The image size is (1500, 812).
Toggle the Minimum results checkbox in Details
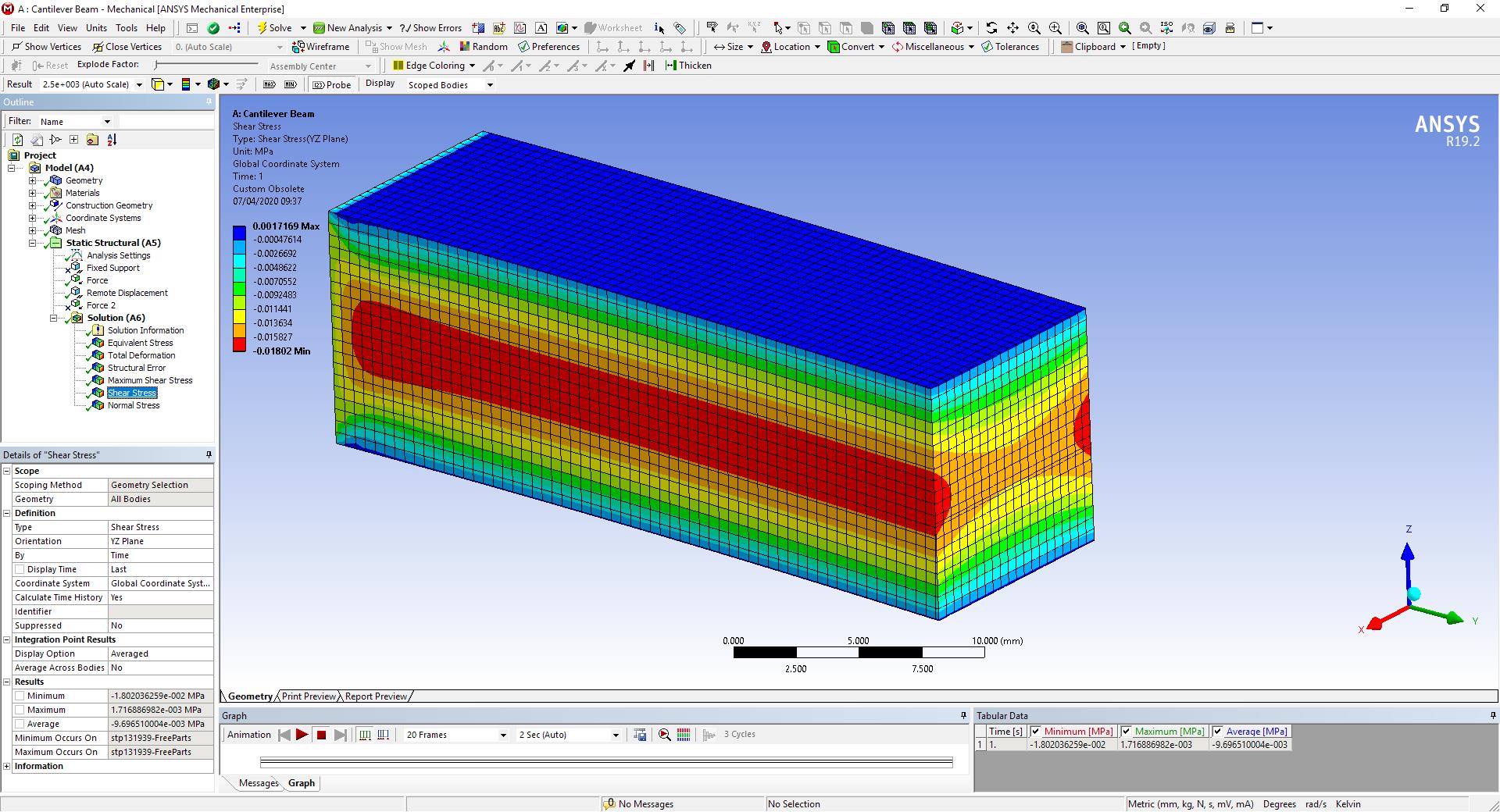click(x=20, y=696)
